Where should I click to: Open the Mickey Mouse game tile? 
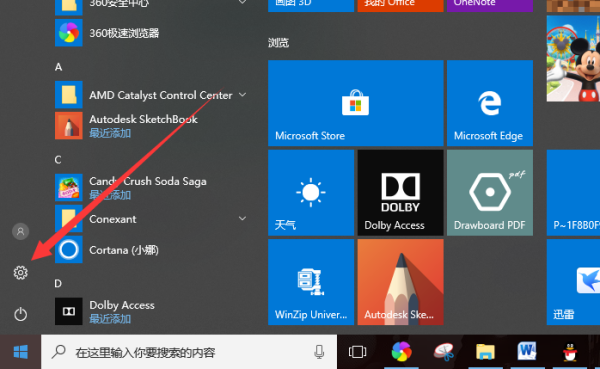point(573,59)
